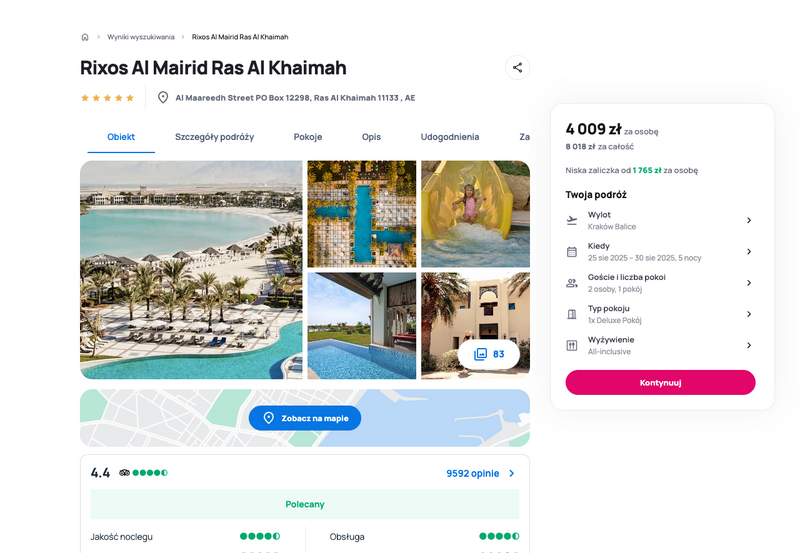Click the airplane departure icon

coord(572,220)
